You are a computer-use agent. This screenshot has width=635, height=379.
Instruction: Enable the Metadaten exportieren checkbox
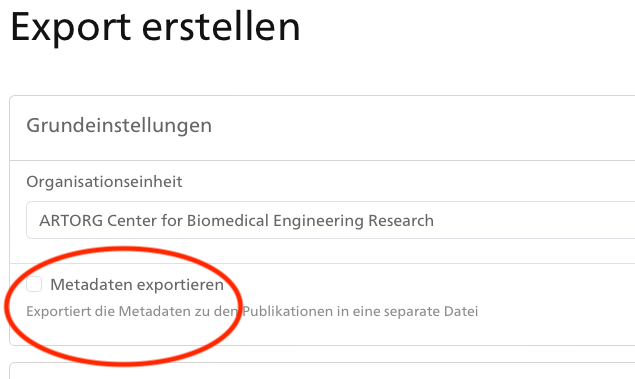[34, 284]
